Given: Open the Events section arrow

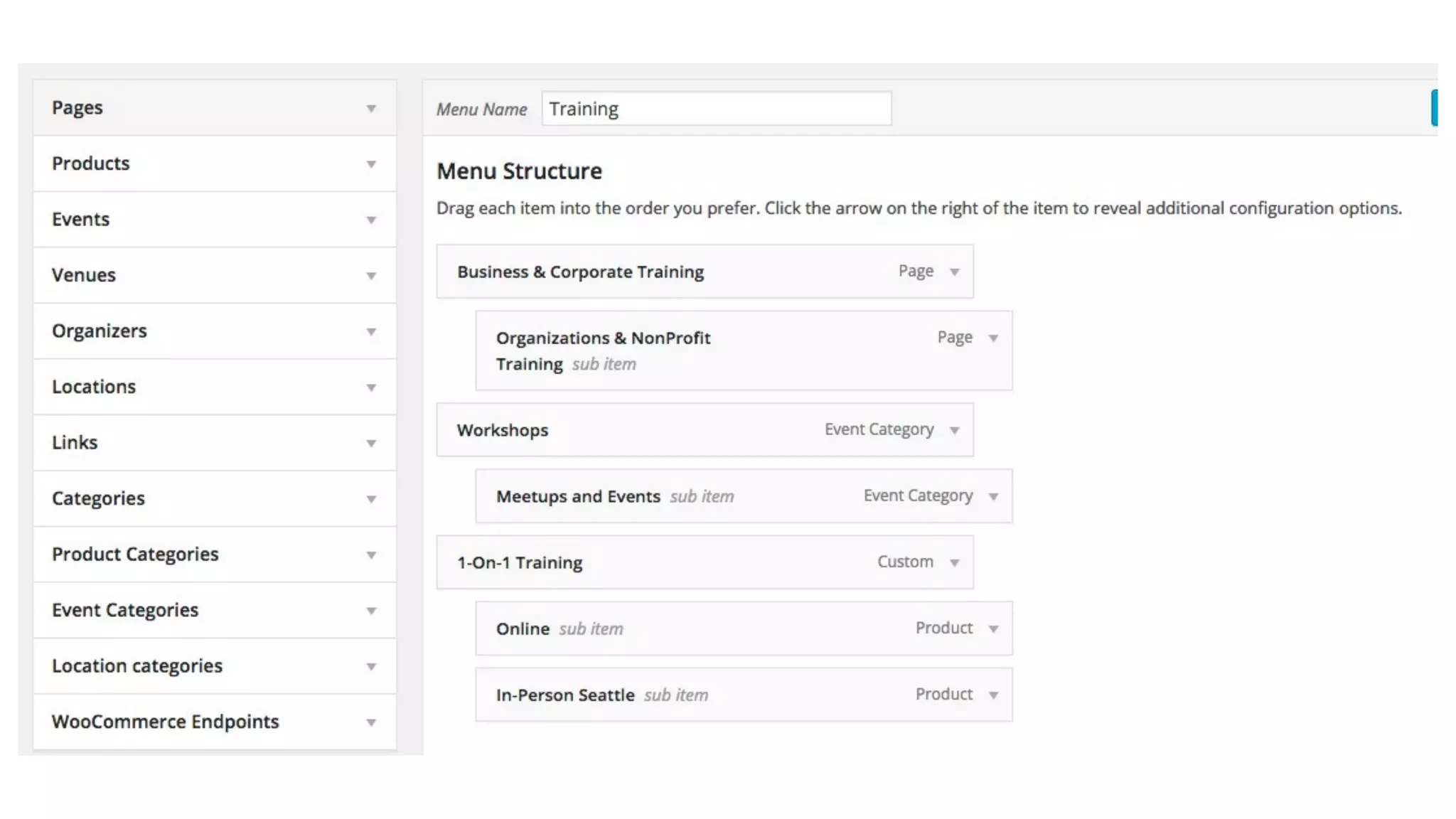Looking at the screenshot, I should point(370,220).
